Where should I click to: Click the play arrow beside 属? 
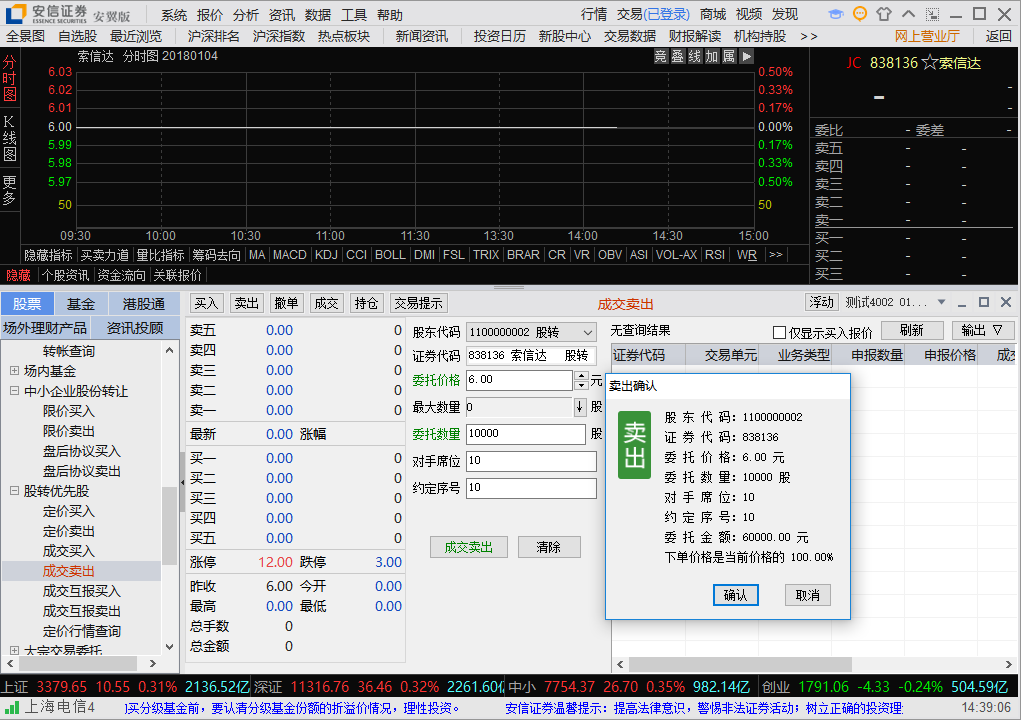(746, 57)
